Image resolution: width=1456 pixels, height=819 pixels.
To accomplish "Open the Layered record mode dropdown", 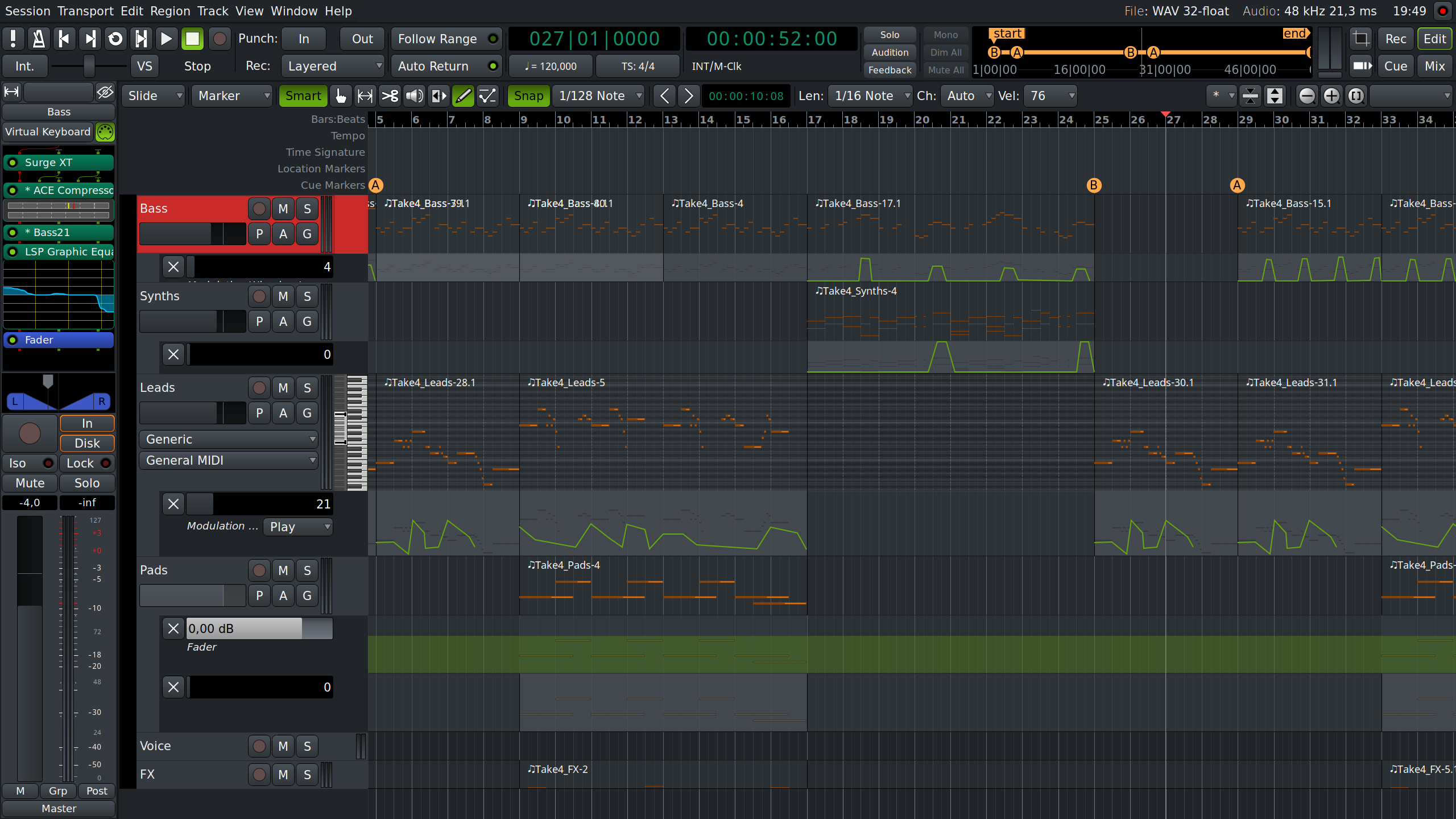I will pyautogui.click(x=333, y=66).
